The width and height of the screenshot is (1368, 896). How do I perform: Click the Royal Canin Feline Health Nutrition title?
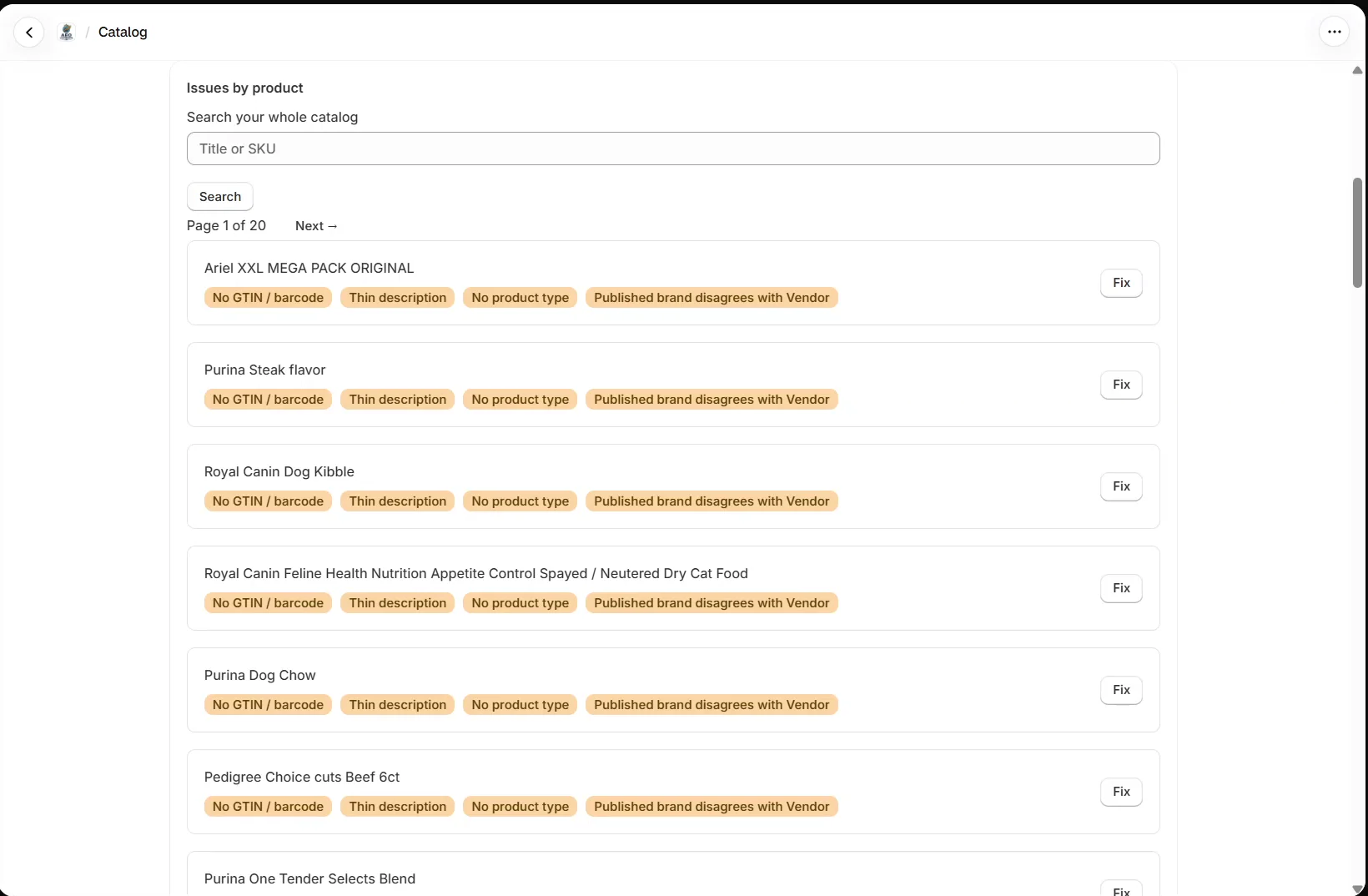[x=476, y=574]
